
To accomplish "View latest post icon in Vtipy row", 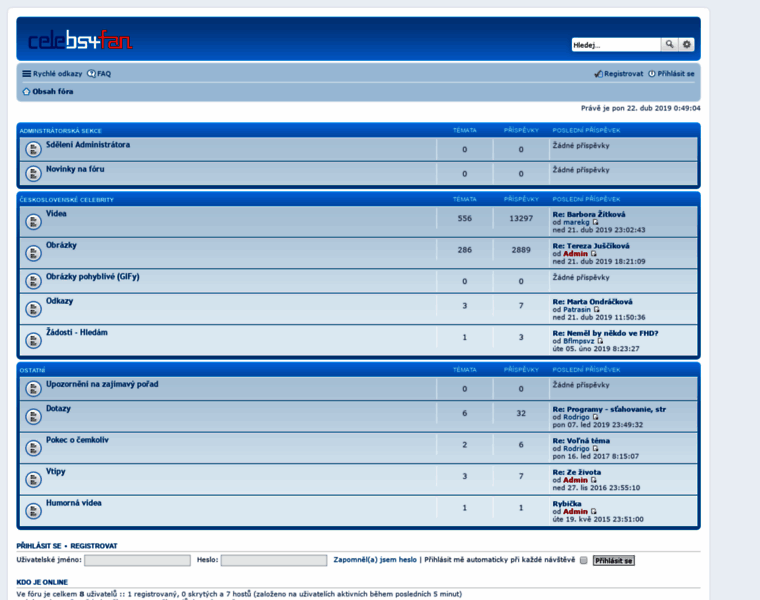I will (594, 480).
